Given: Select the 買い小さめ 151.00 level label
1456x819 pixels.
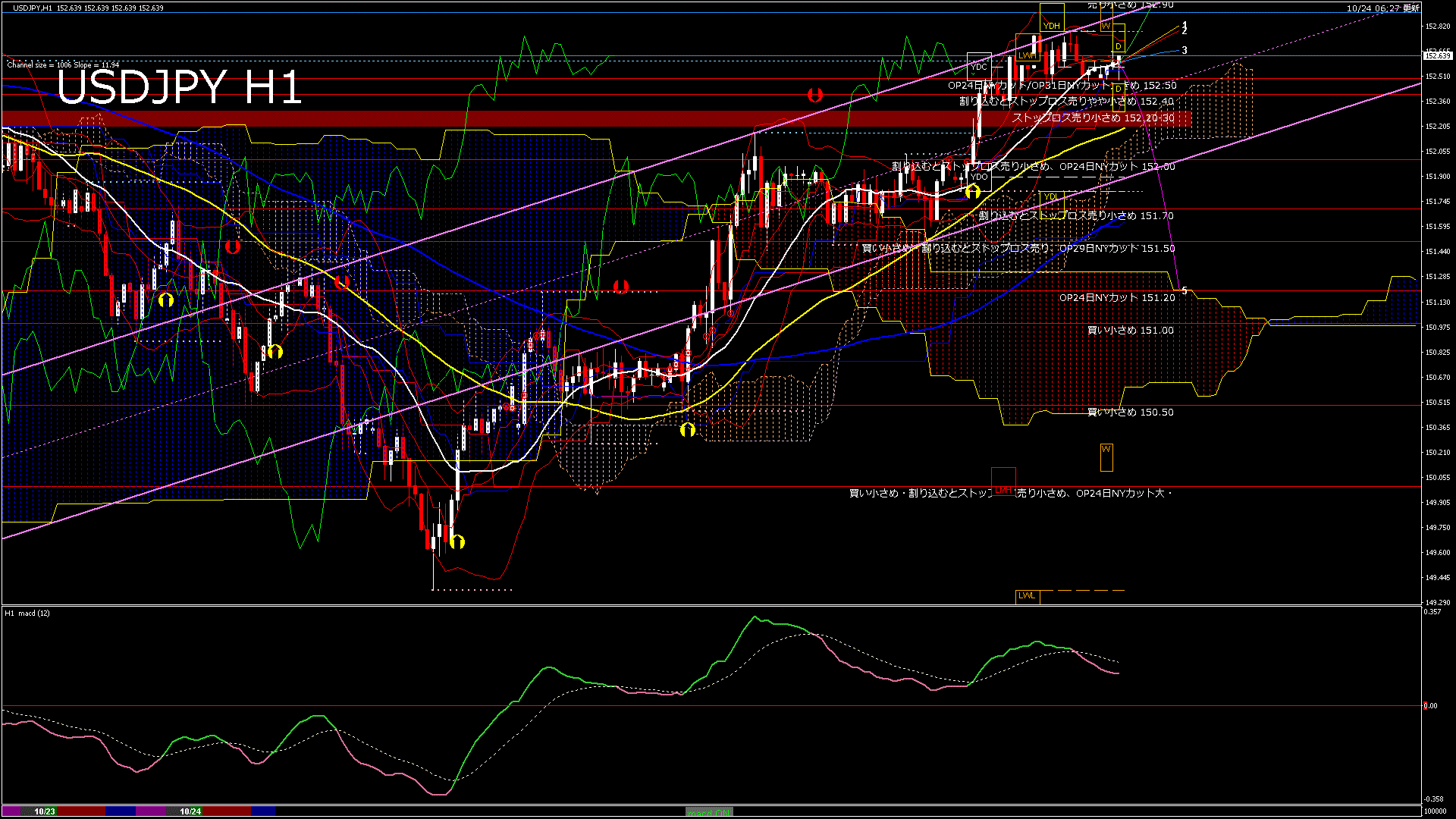Looking at the screenshot, I should 1130,330.
